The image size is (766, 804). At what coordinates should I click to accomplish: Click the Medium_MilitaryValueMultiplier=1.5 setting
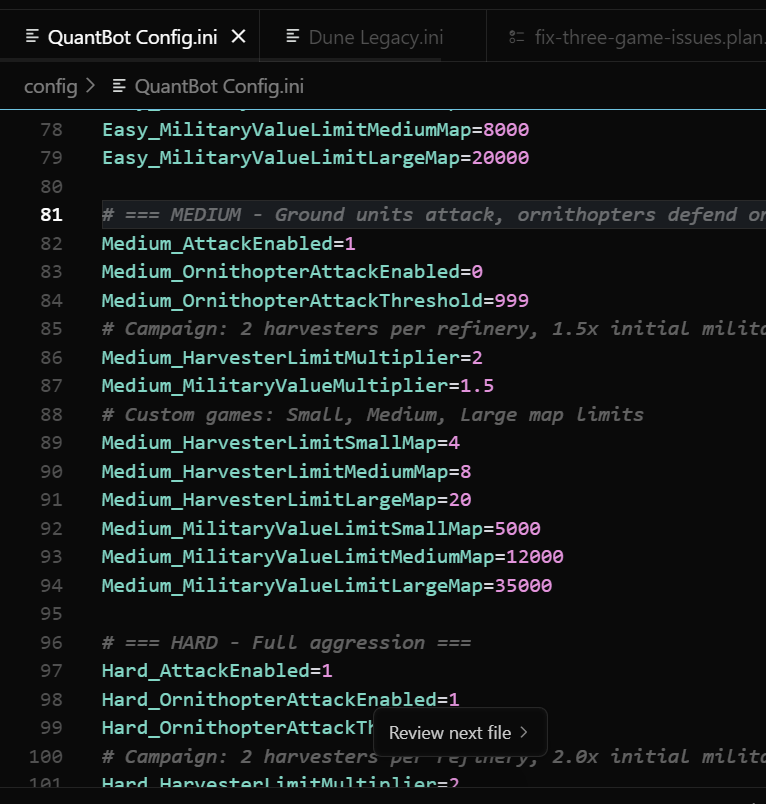297,386
